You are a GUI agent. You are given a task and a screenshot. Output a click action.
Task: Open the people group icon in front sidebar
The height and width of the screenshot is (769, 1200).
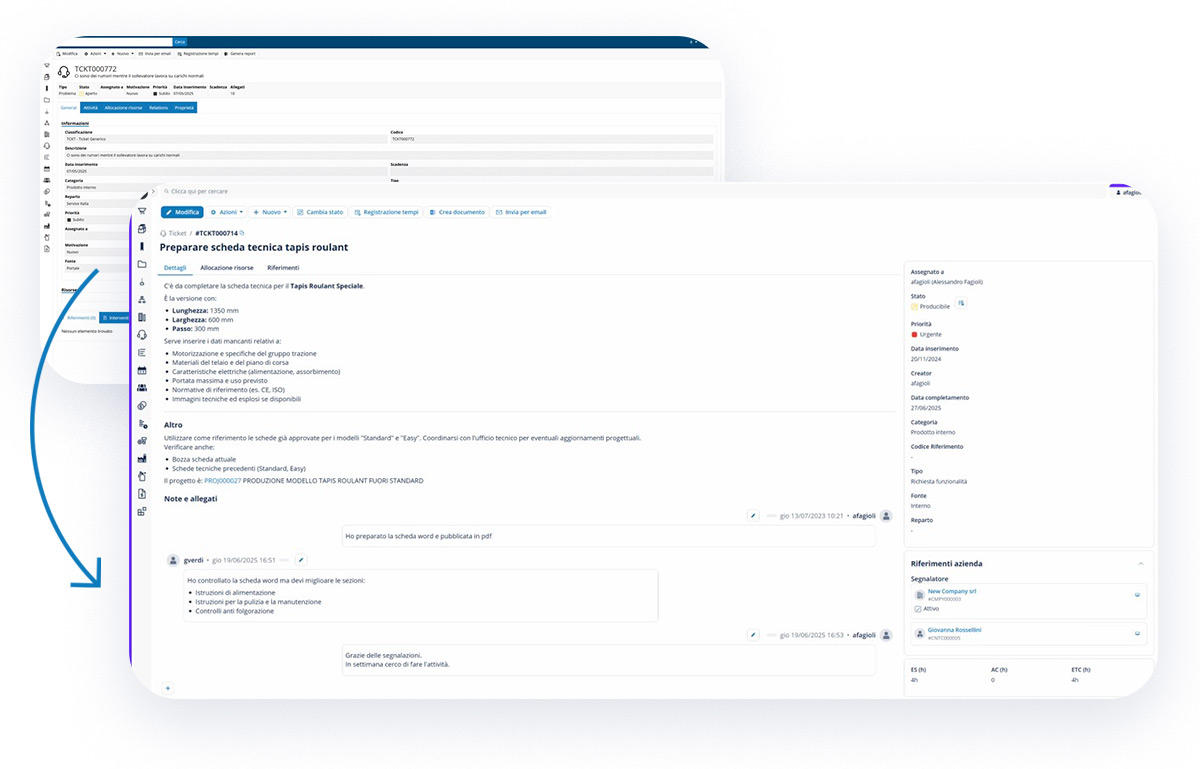coord(142,387)
